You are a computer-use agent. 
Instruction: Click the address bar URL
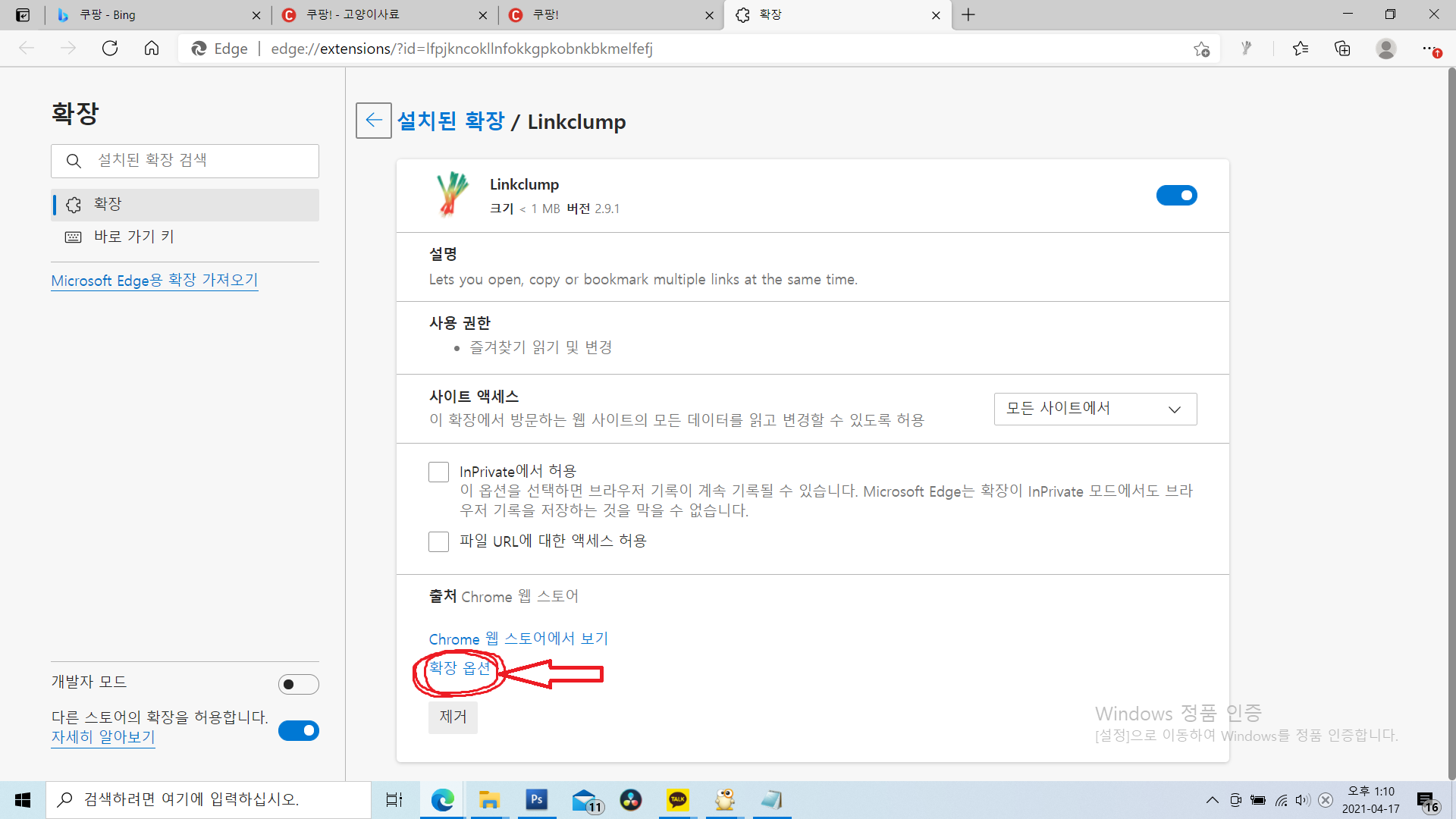coord(461,49)
